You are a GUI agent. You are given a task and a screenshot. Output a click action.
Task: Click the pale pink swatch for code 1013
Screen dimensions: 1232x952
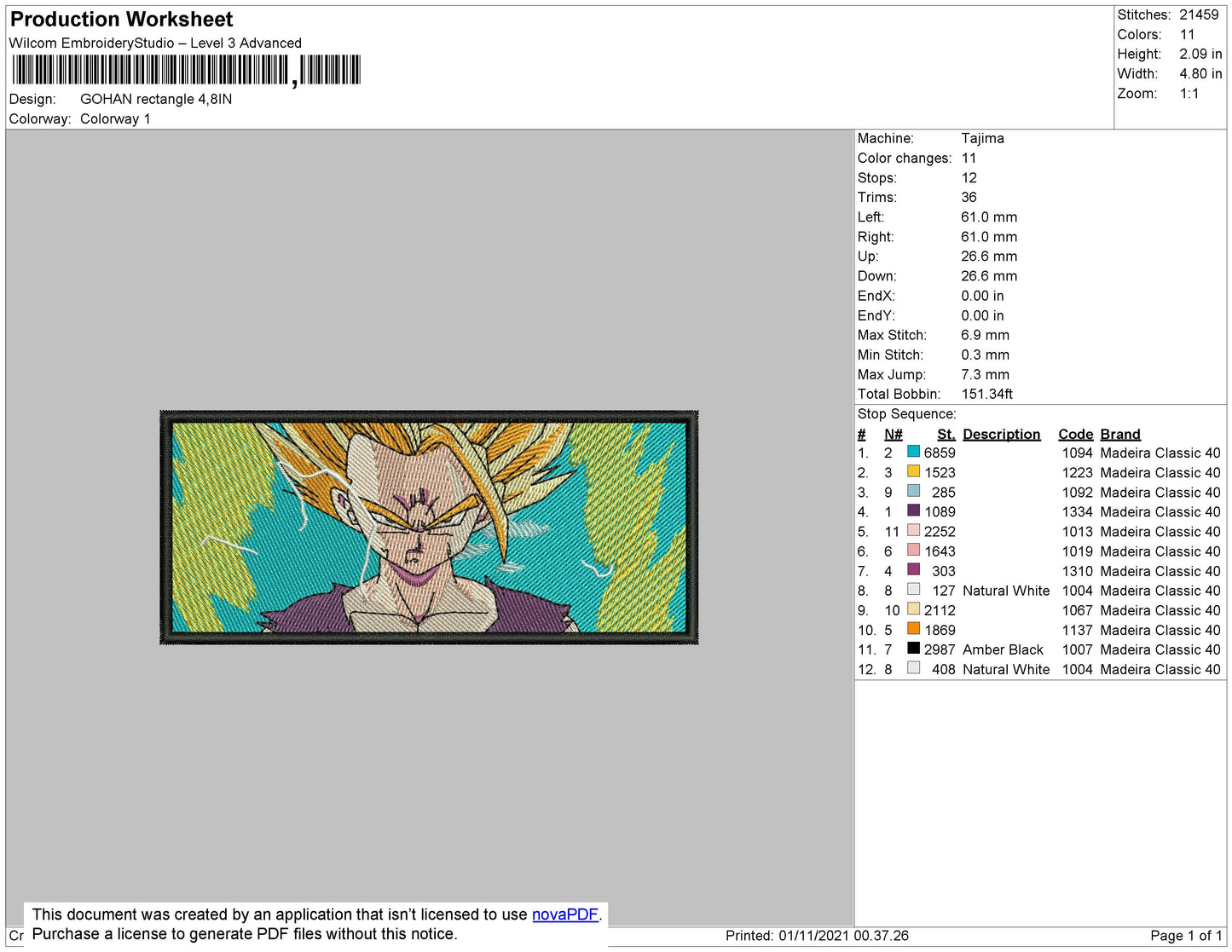pyautogui.click(x=913, y=530)
